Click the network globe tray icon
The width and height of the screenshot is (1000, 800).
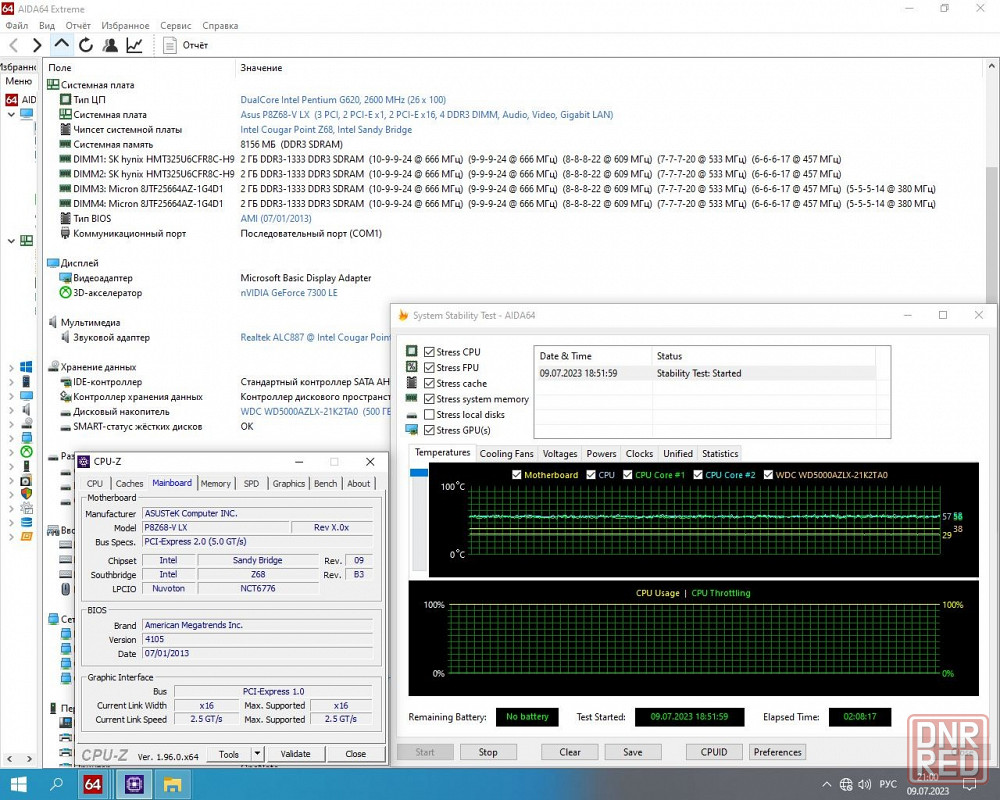(846, 785)
